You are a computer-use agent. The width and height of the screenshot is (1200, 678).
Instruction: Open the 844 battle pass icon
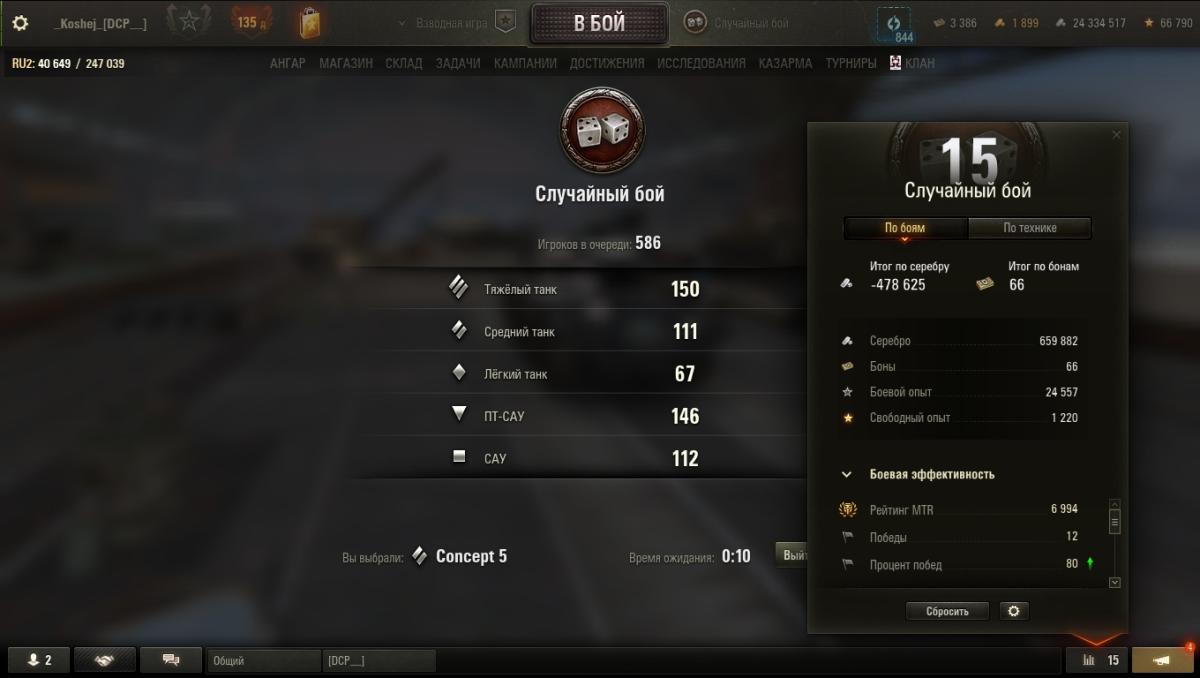click(x=895, y=25)
